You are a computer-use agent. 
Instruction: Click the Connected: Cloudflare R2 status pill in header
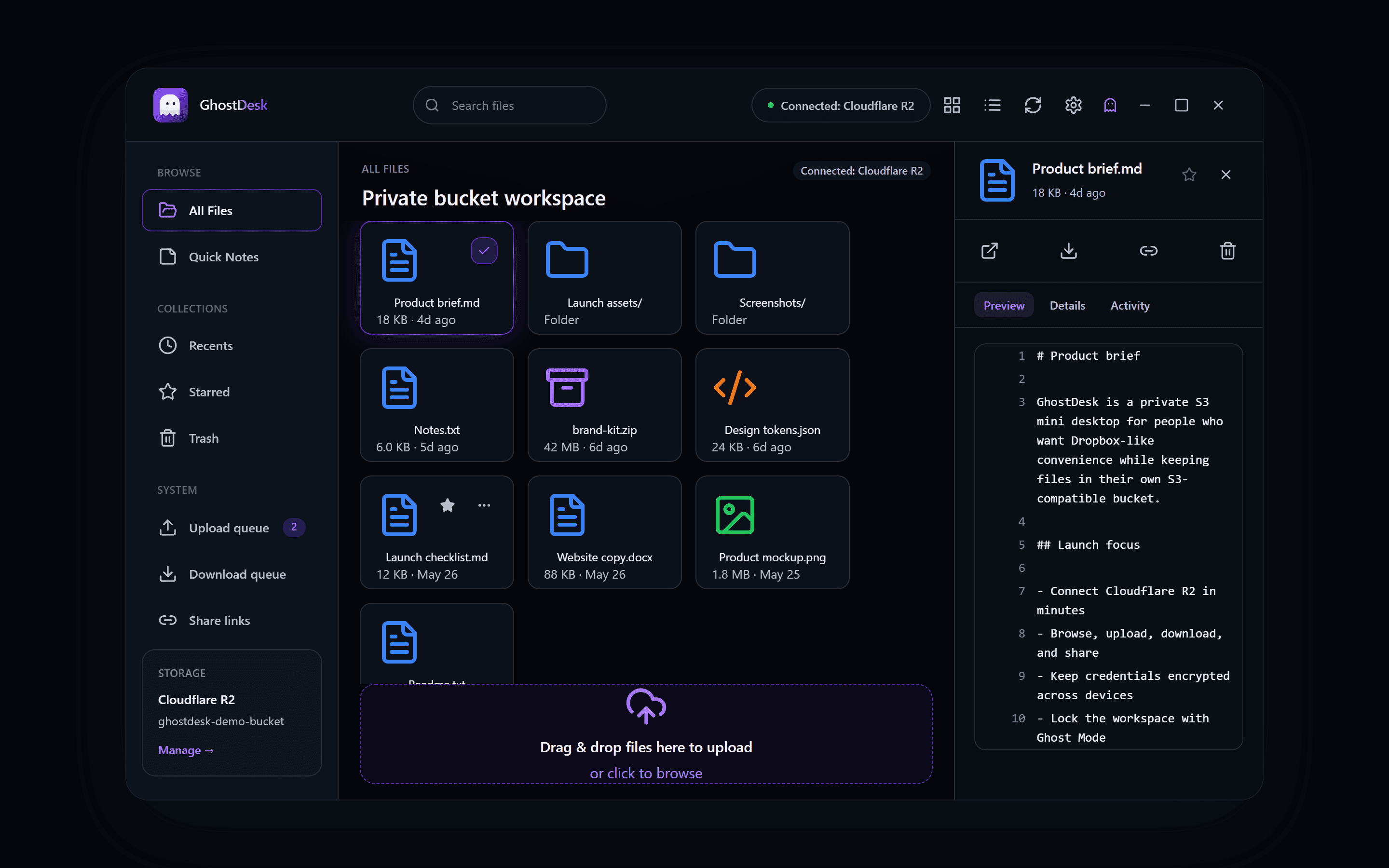pyautogui.click(x=841, y=105)
